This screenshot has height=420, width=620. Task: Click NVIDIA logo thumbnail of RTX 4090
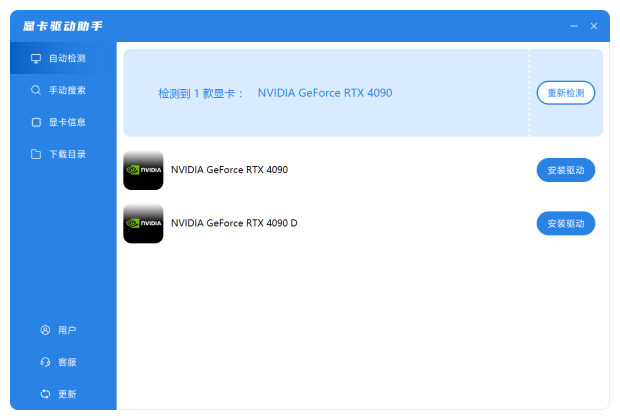[x=143, y=170]
